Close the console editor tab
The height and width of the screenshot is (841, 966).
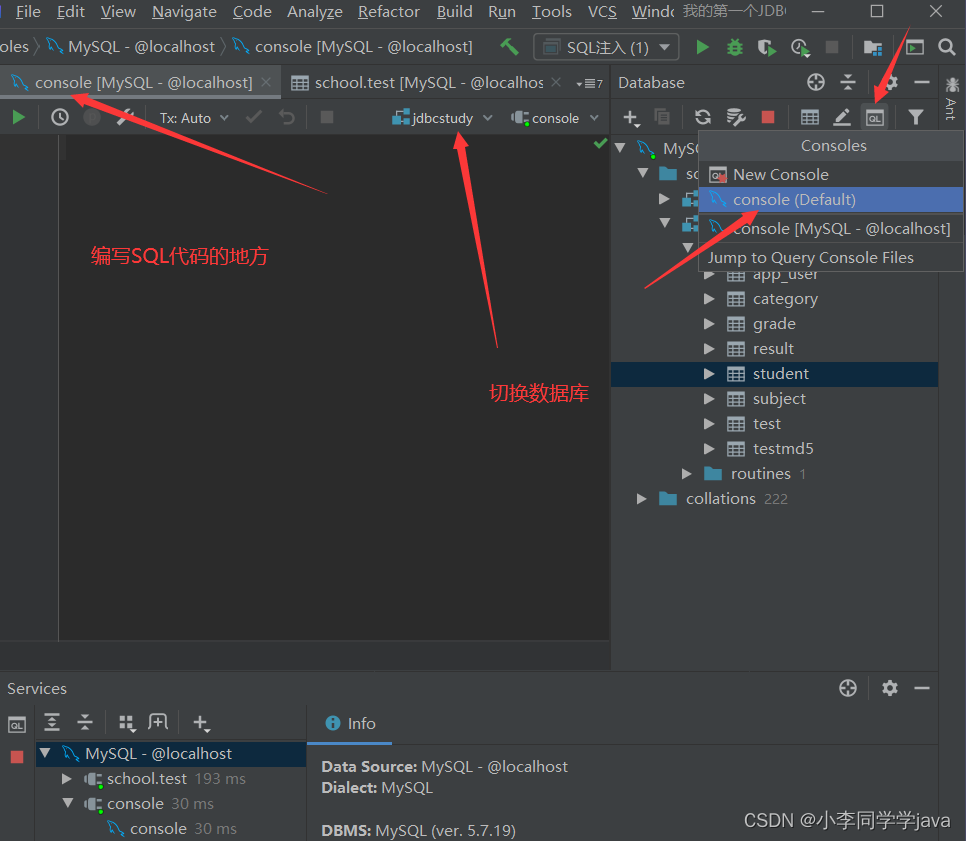point(266,83)
